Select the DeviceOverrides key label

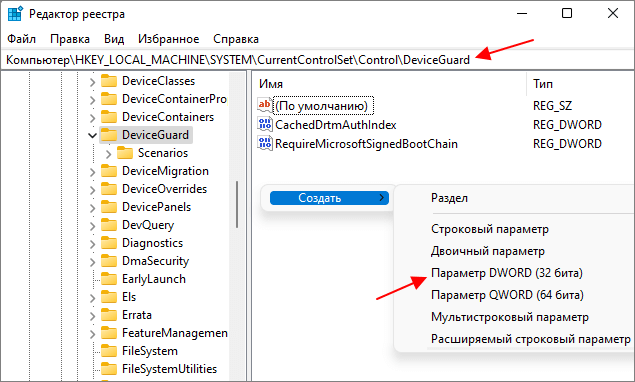click(x=164, y=189)
